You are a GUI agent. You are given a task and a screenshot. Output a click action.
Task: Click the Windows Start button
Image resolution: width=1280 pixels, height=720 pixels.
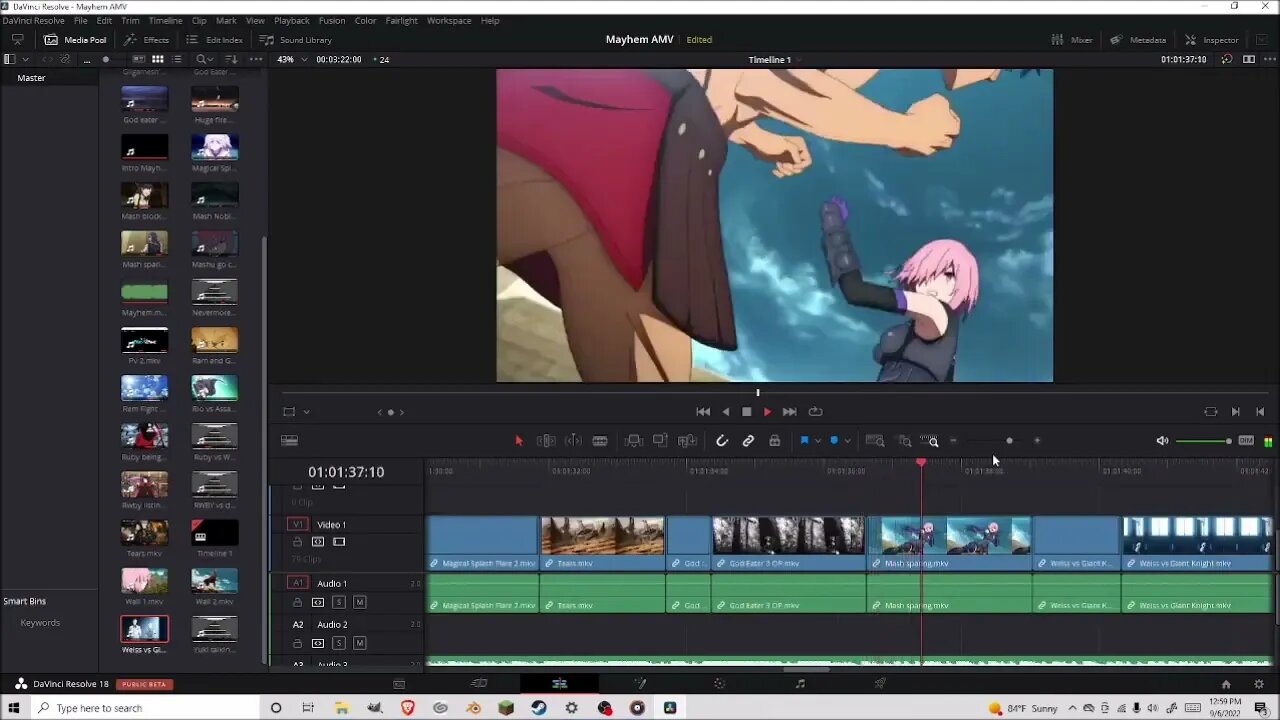pos(14,708)
